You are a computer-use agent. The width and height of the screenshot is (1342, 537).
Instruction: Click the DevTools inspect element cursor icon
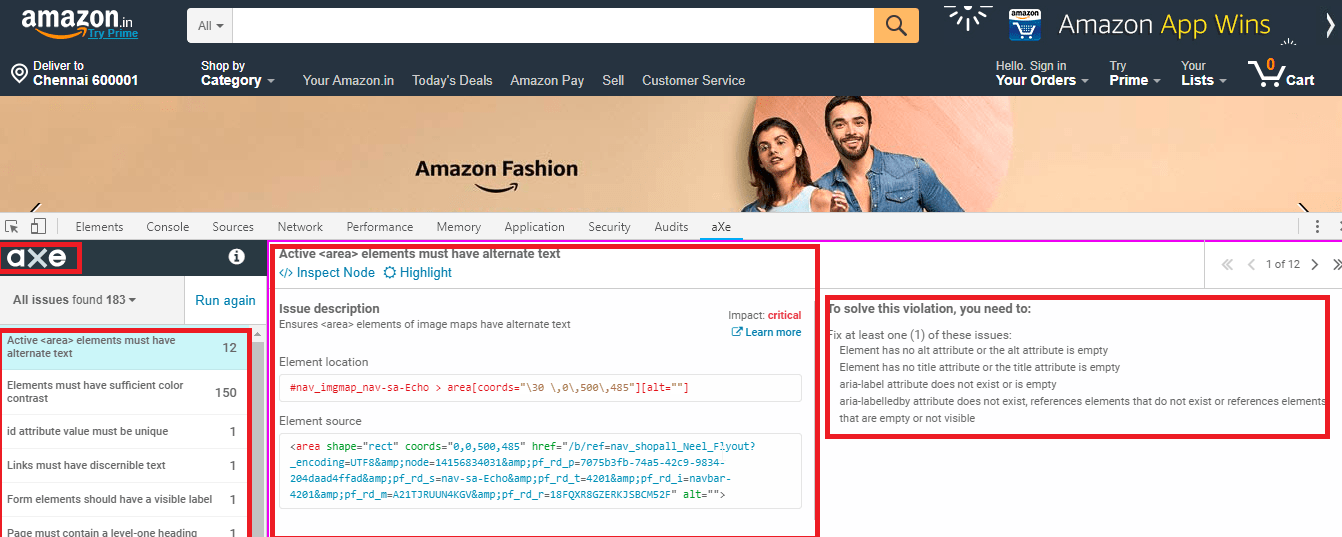(12, 227)
